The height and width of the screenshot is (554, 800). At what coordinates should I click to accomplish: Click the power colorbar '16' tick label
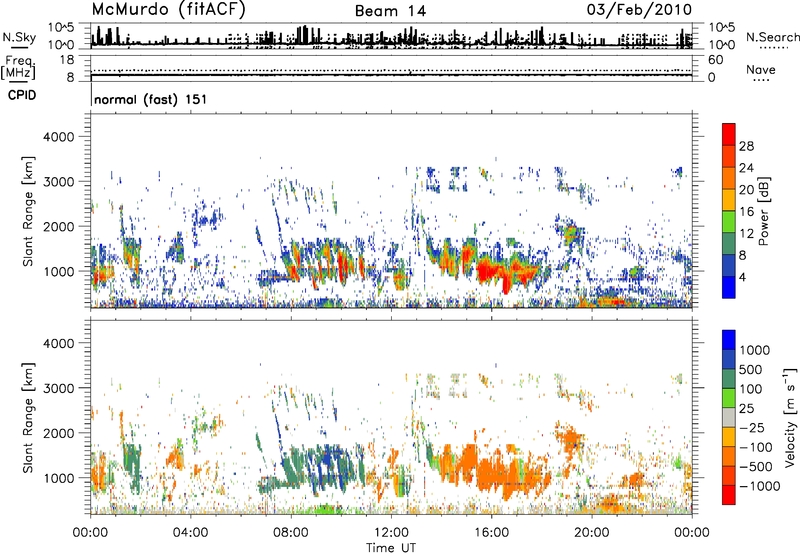pos(746,212)
